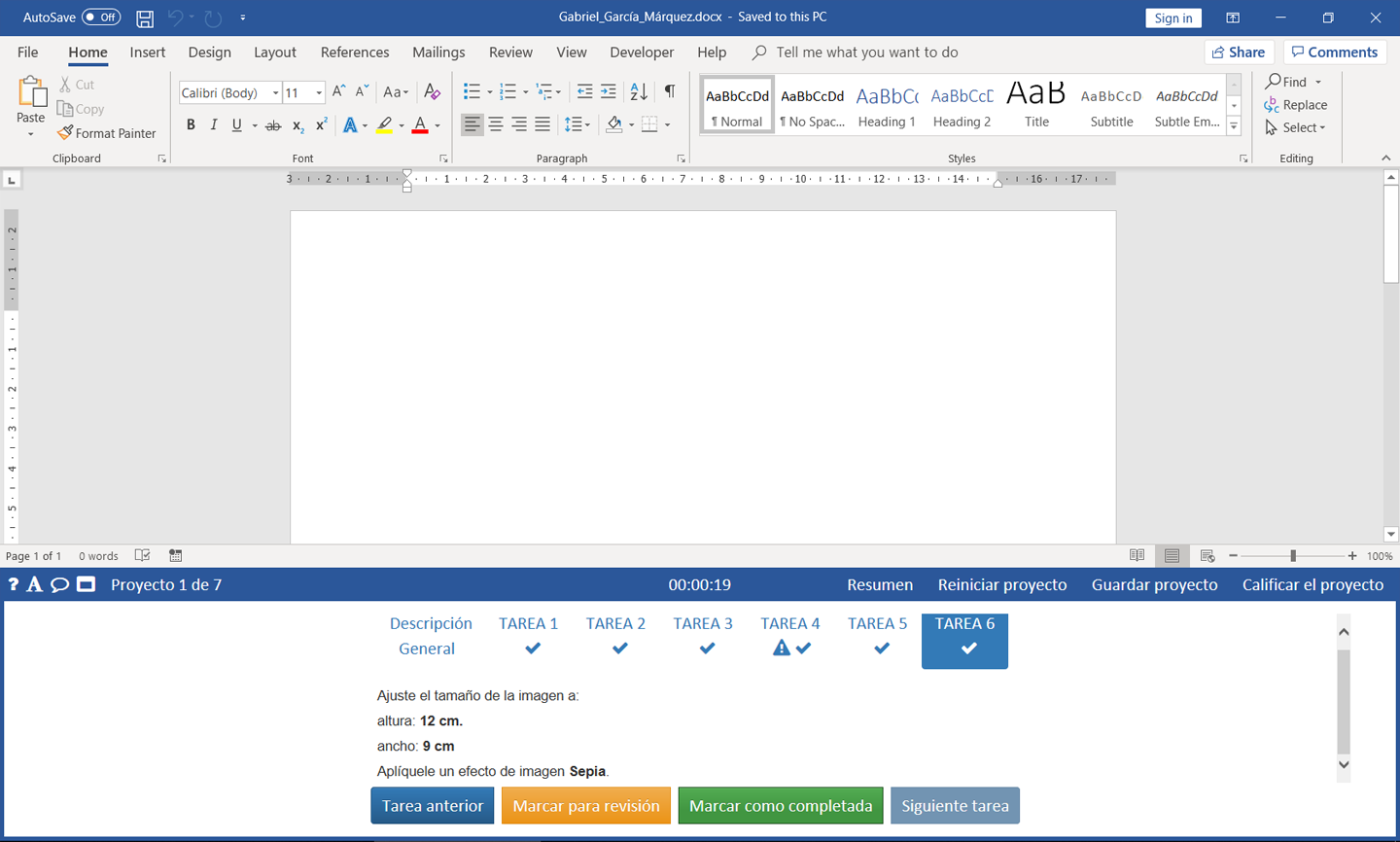
Task: Apply the Title style
Action: point(1036,104)
